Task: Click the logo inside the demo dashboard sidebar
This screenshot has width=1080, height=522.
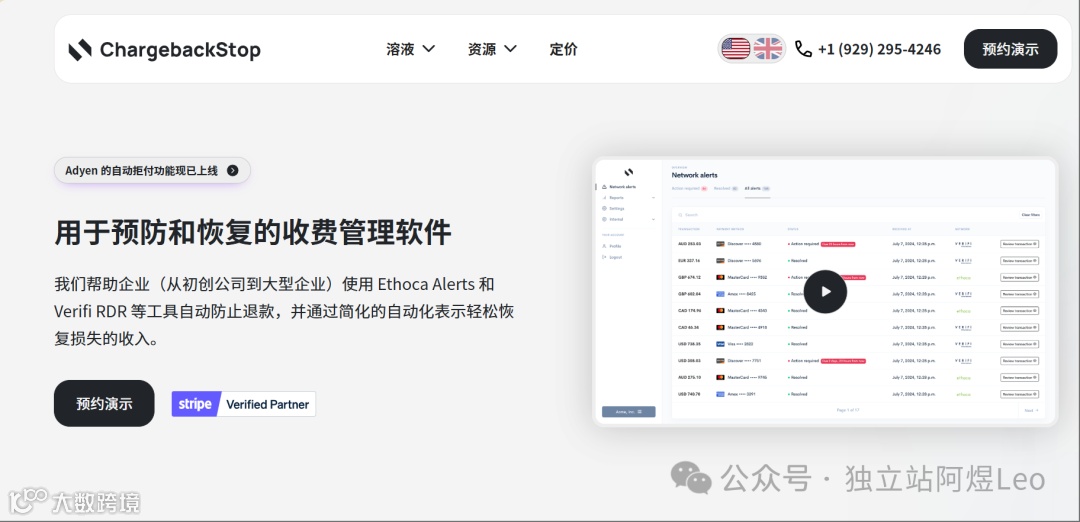Action: click(x=628, y=172)
